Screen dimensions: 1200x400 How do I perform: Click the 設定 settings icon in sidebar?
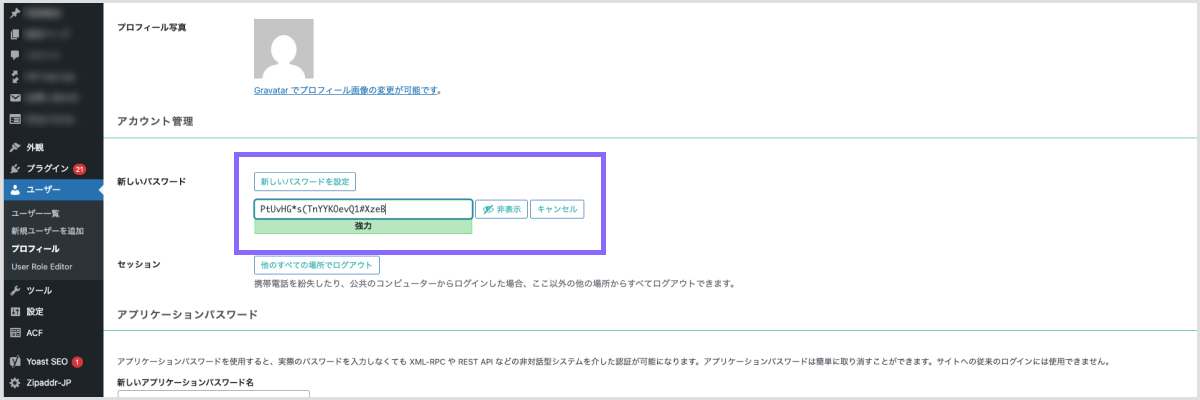coord(16,311)
